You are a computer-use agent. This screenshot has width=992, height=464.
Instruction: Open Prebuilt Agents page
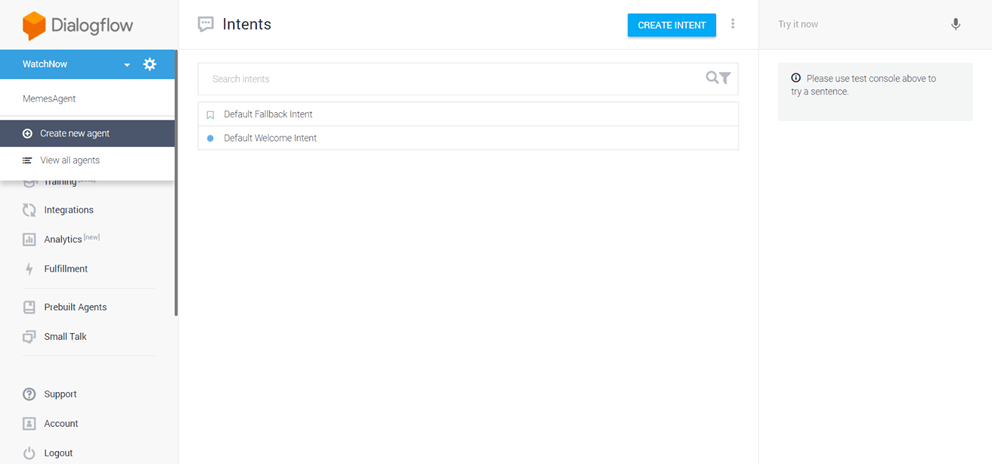75,307
